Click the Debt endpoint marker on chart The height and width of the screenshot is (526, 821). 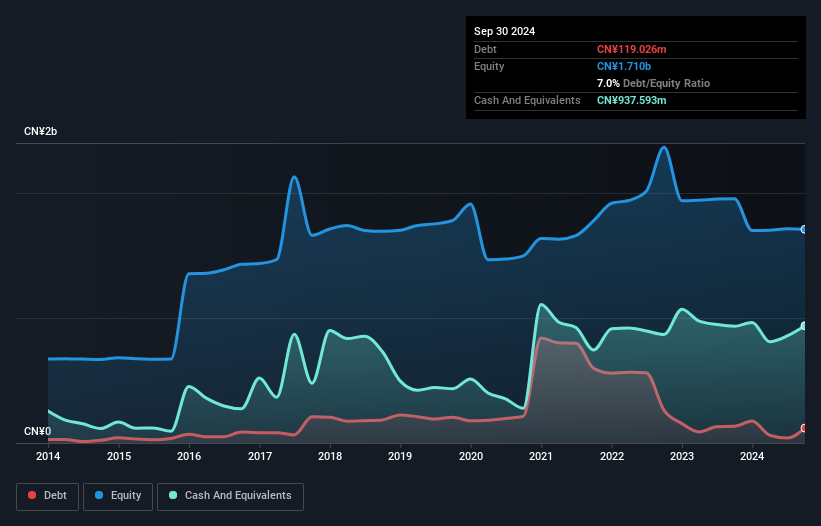click(804, 428)
